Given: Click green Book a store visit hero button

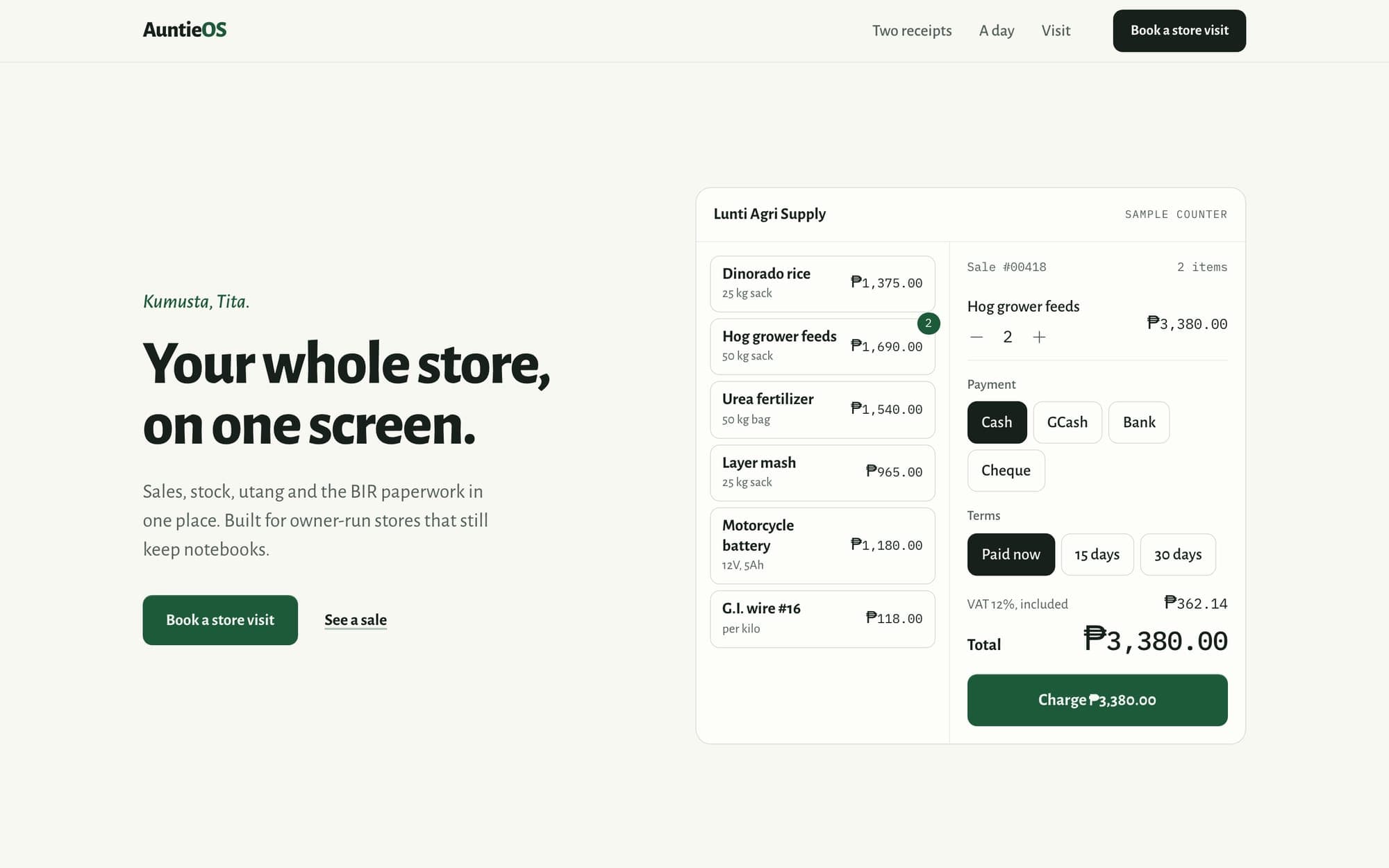Looking at the screenshot, I should point(220,620).
